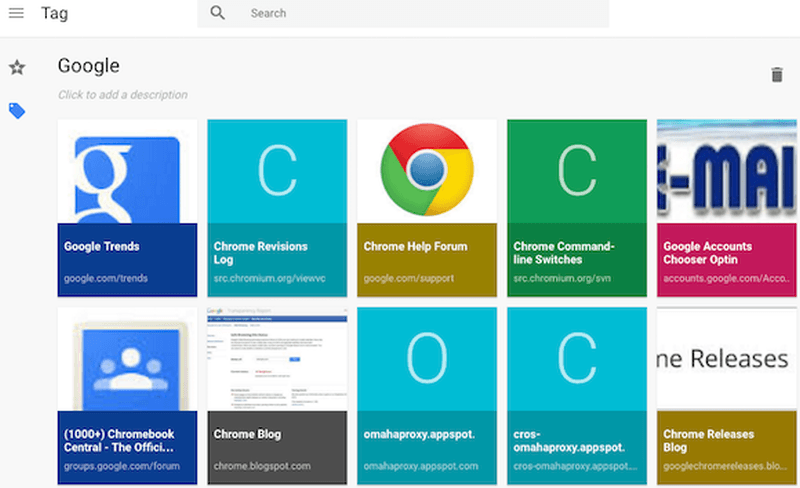800x488 pixels.
Task: Open the starred bookmarks sidebar icon
Action: click(x=17, y=68)
